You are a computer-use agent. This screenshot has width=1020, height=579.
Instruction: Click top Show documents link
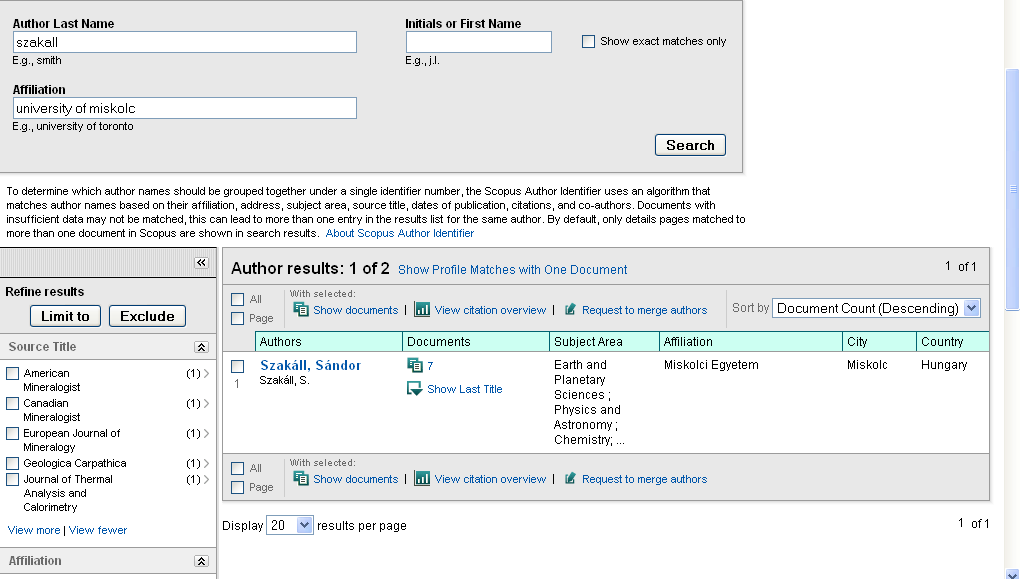[356, 310]
